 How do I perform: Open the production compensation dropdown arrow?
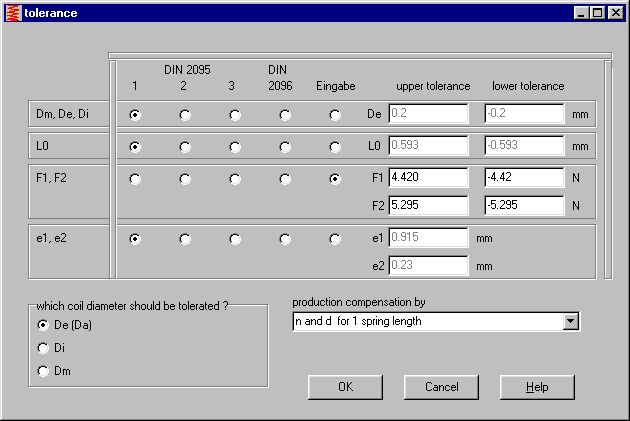570,322
